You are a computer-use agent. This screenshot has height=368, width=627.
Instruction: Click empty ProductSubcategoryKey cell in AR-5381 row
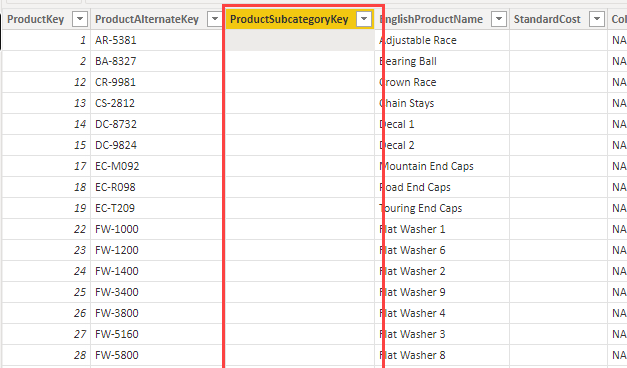pyautogui.click(x=300, y=40)
